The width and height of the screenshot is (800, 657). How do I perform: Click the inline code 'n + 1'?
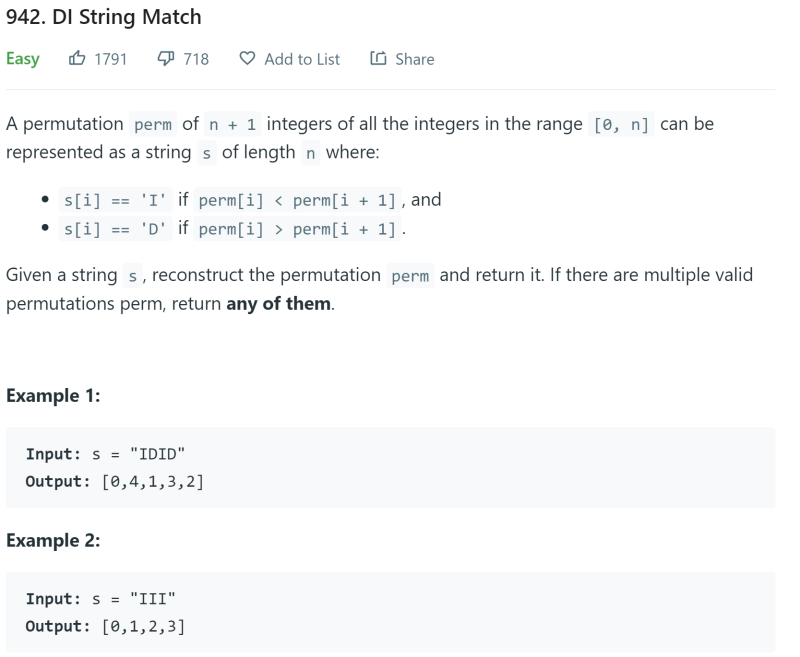click(231, 125)
